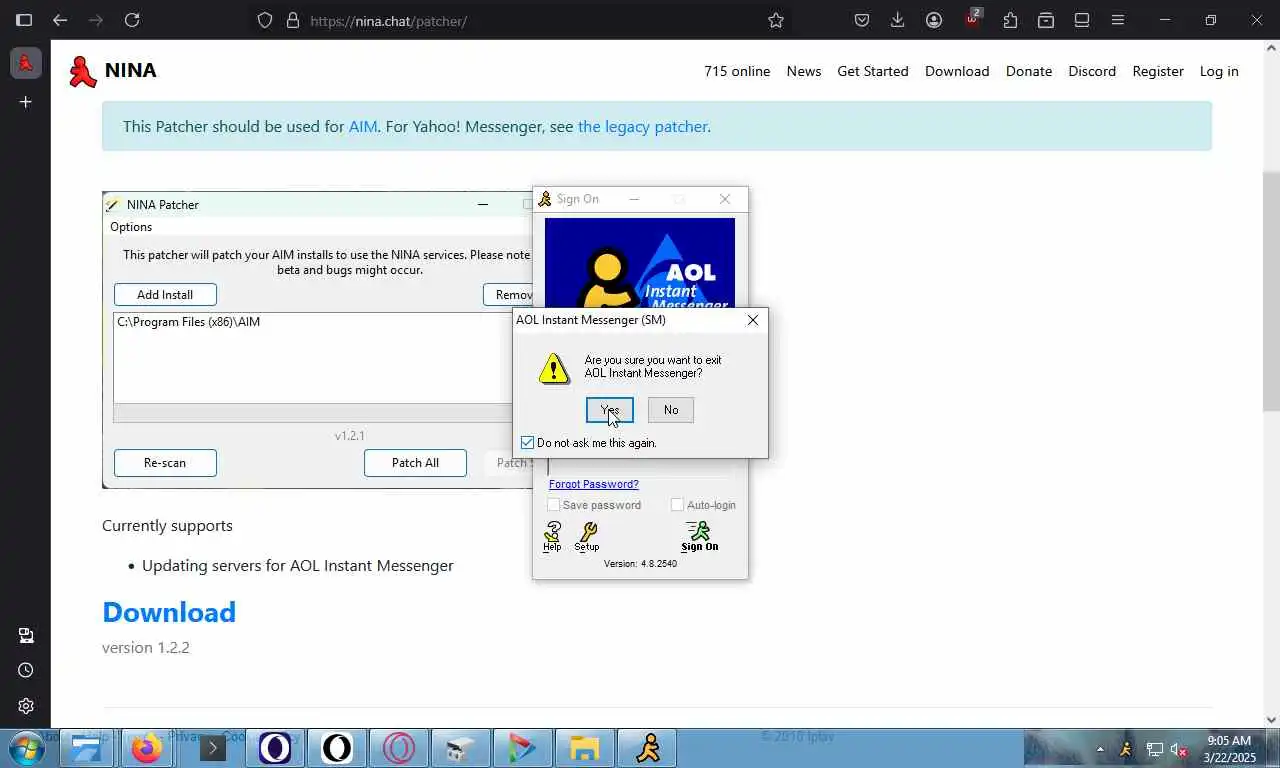Click Patch All in NINA Patcher image
Screen dimensions: 1280x768
pyautogui.click(x=415, y=463)
